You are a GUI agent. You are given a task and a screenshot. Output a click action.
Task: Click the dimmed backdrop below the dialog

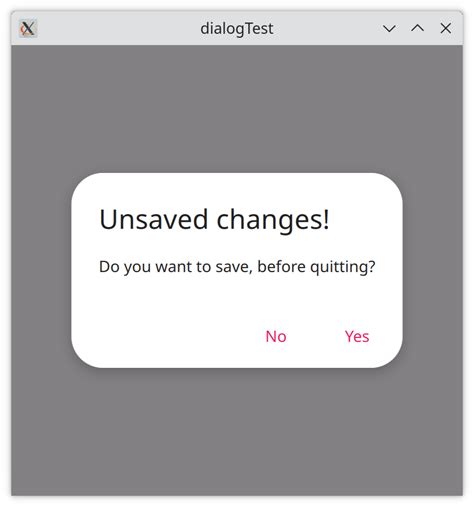237,432
